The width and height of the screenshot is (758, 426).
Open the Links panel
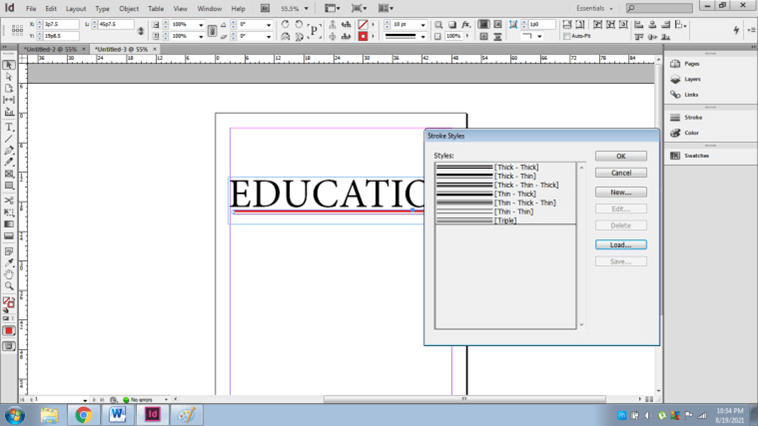(x=691, y=95)
